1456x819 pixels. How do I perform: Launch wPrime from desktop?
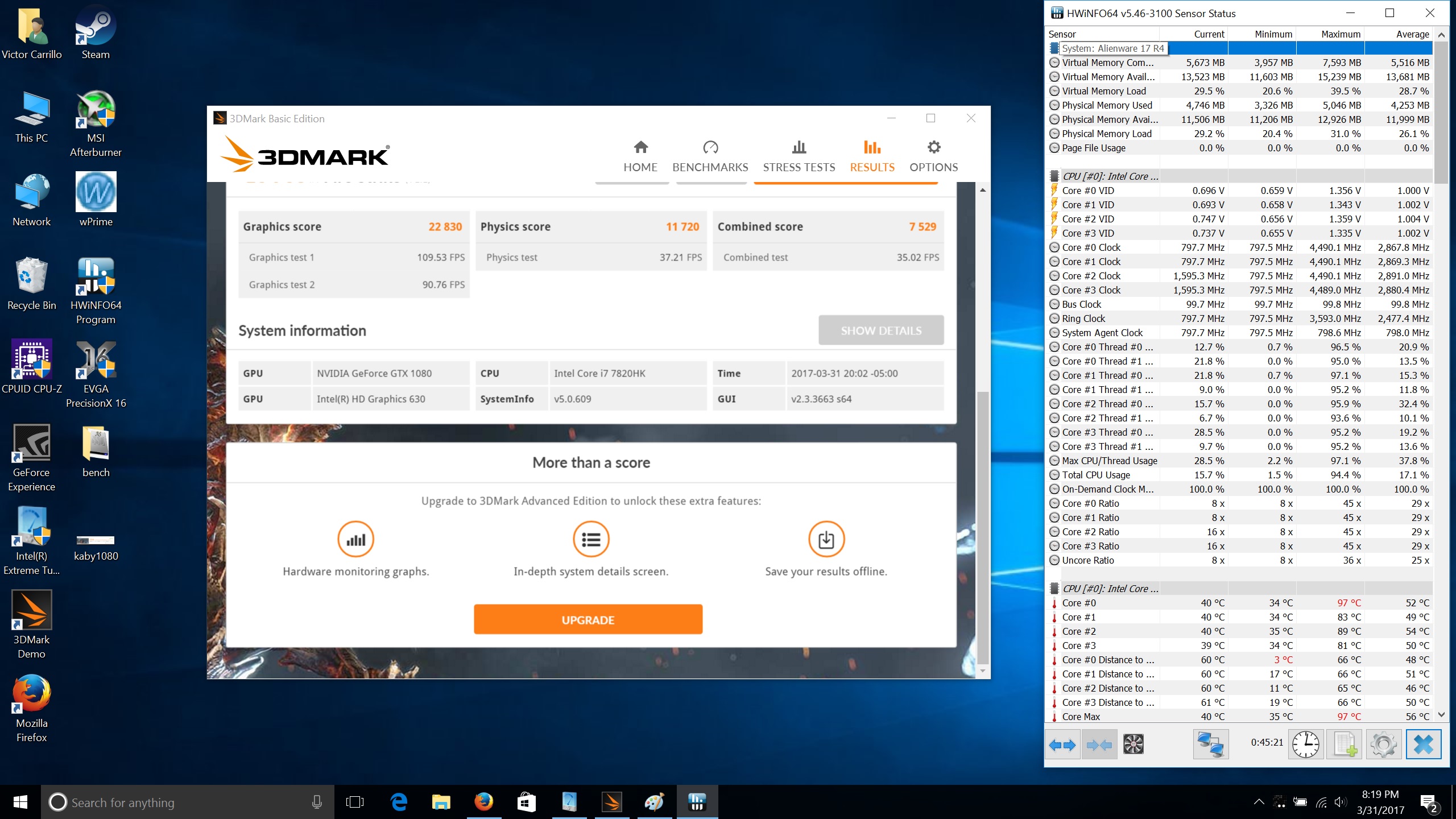point(96,200)
